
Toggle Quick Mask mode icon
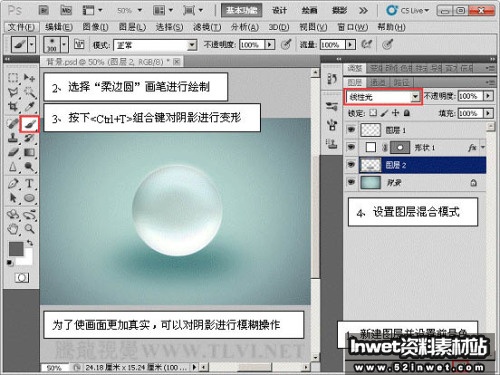tap(22, 277)
